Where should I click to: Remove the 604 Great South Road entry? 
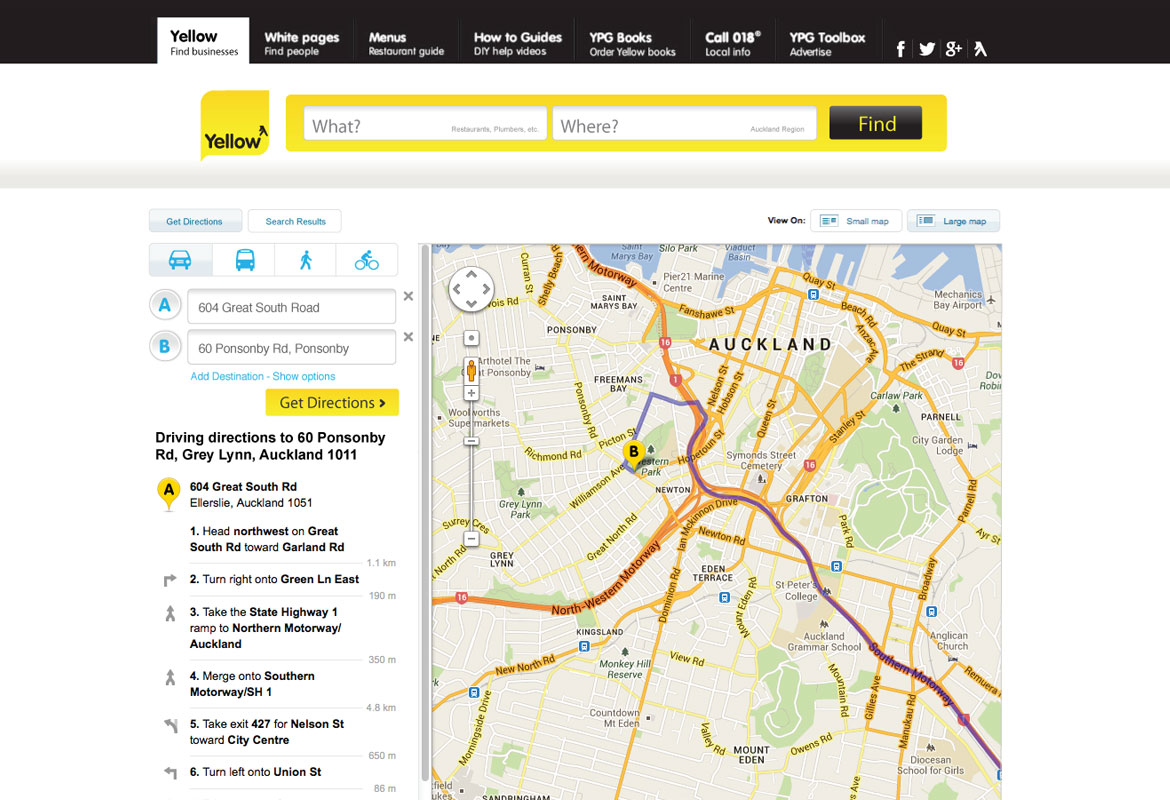click(408, 296)
